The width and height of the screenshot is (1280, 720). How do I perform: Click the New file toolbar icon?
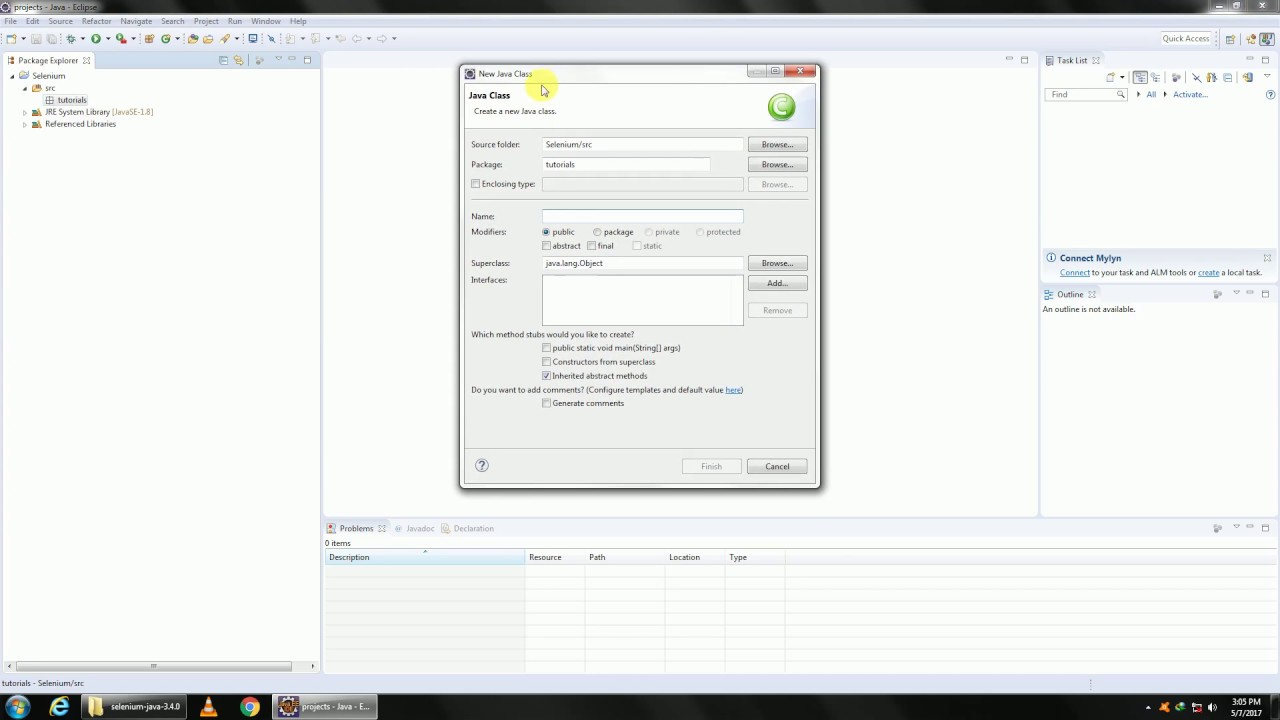(11, 39)
